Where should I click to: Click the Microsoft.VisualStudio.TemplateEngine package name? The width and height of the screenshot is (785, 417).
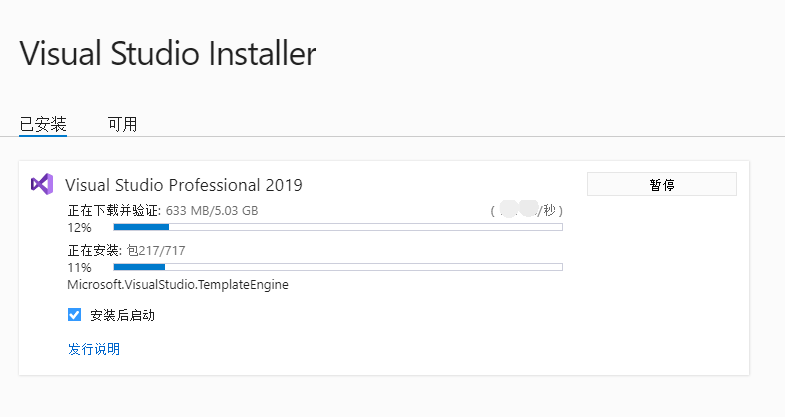(x=178, y=285)
